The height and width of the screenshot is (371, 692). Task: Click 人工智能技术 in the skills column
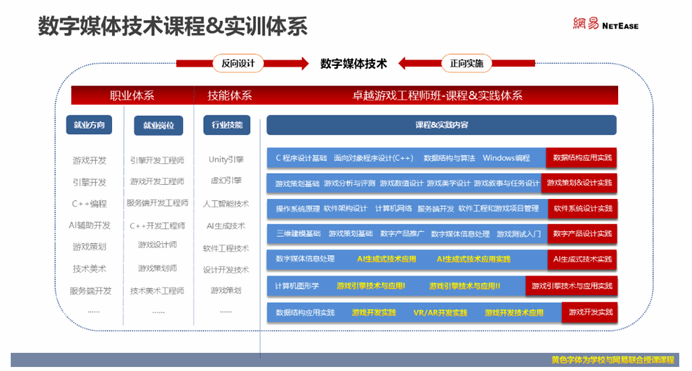coord(226,204)
